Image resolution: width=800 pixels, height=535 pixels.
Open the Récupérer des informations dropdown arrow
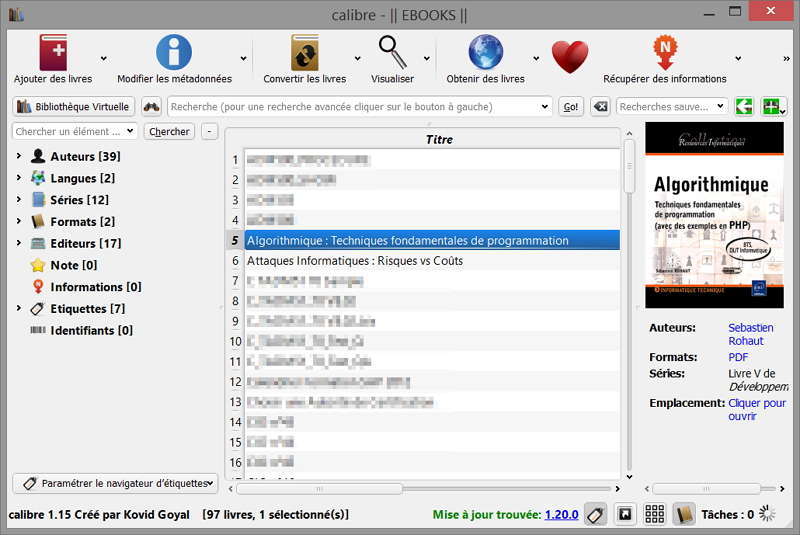coord(738,59)
